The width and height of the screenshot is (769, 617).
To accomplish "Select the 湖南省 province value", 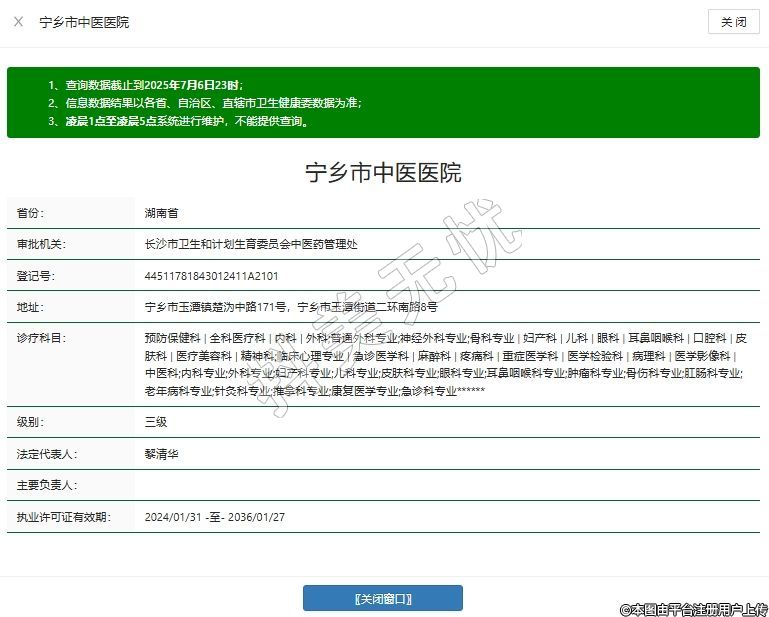I will coord(161,213).
